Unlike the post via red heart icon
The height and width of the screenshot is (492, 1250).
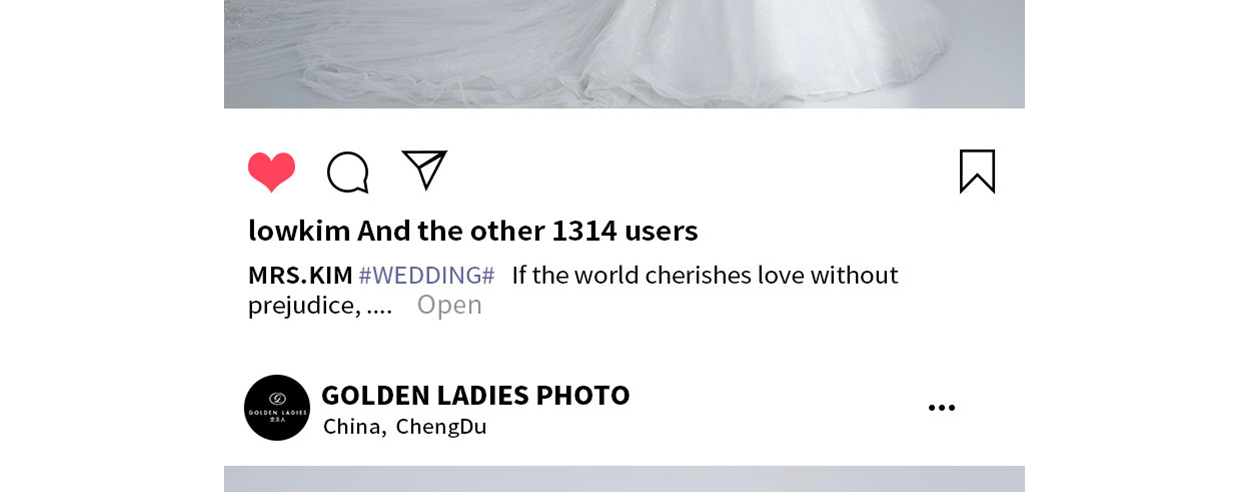coord(272,172)
